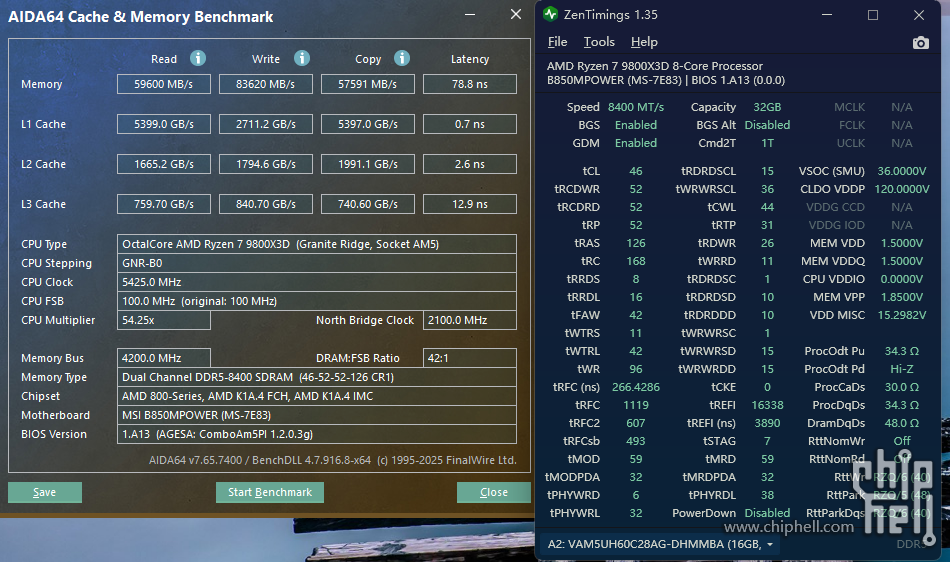This screenshot has height=562, width=950.
Task: Click the Close button in AIDA64
Action: [493, 492]
